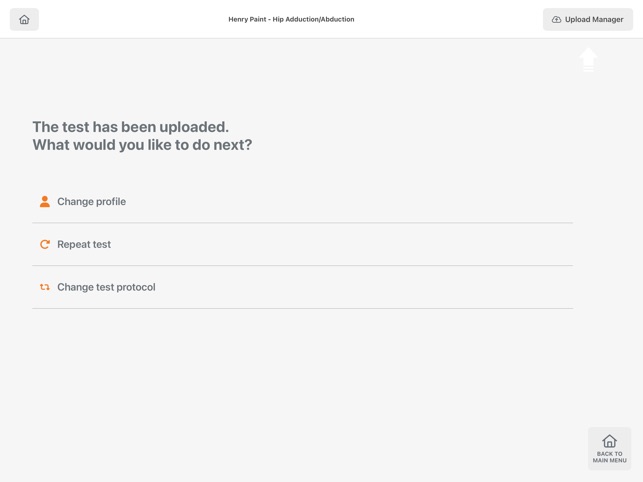Click the orange person icon for Change profile

45,201
